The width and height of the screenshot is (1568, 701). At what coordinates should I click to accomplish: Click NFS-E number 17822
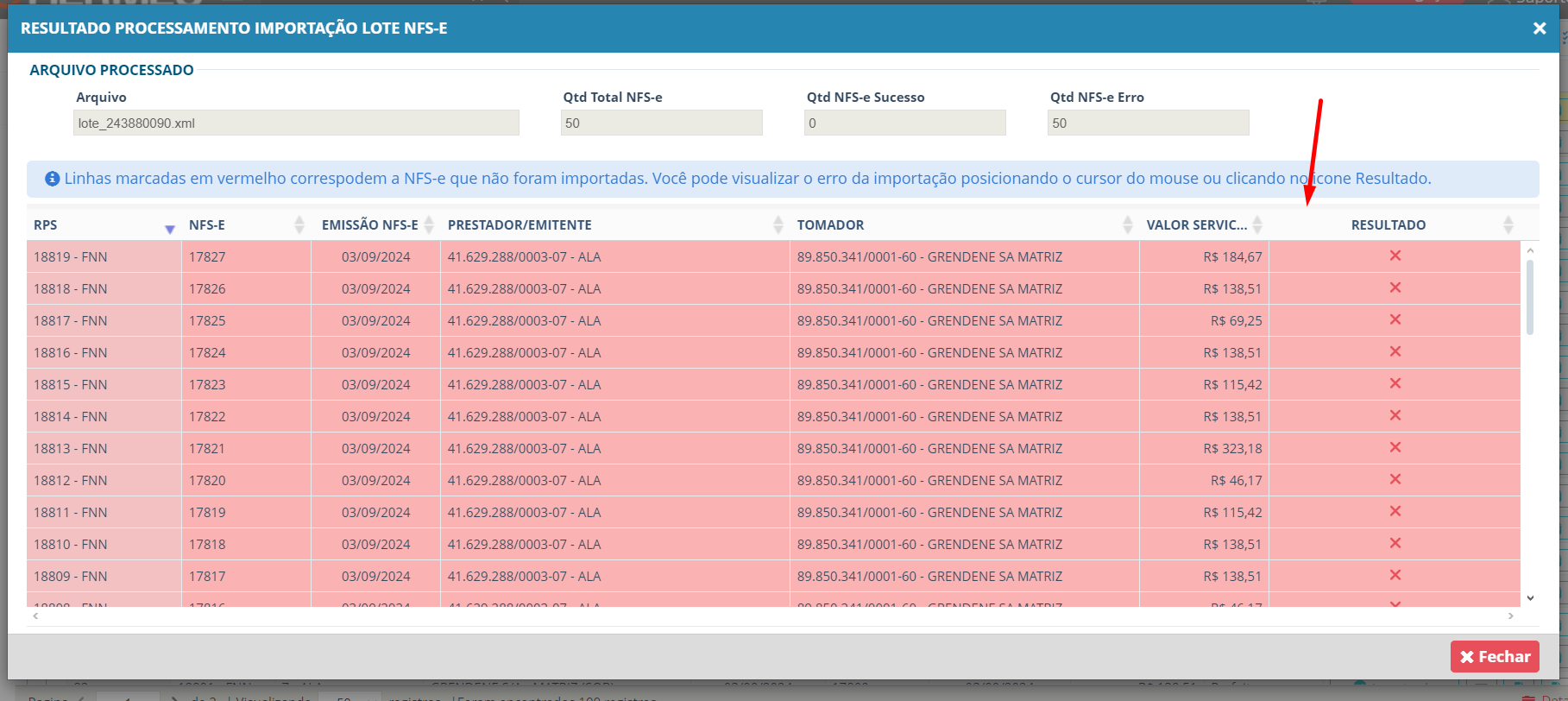tap(207, 416)
